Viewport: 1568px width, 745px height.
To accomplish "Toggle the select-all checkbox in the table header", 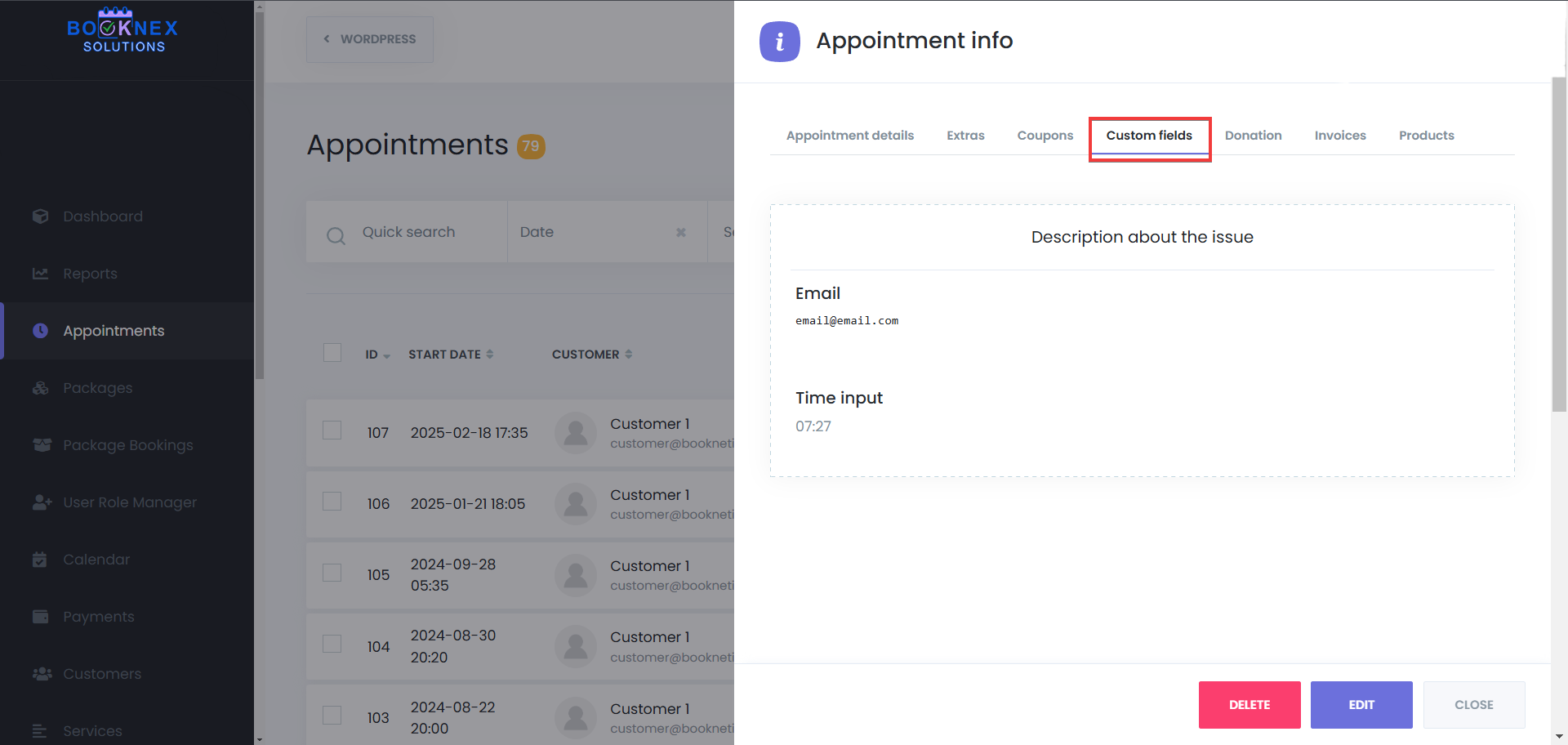I will coord(332,352).
